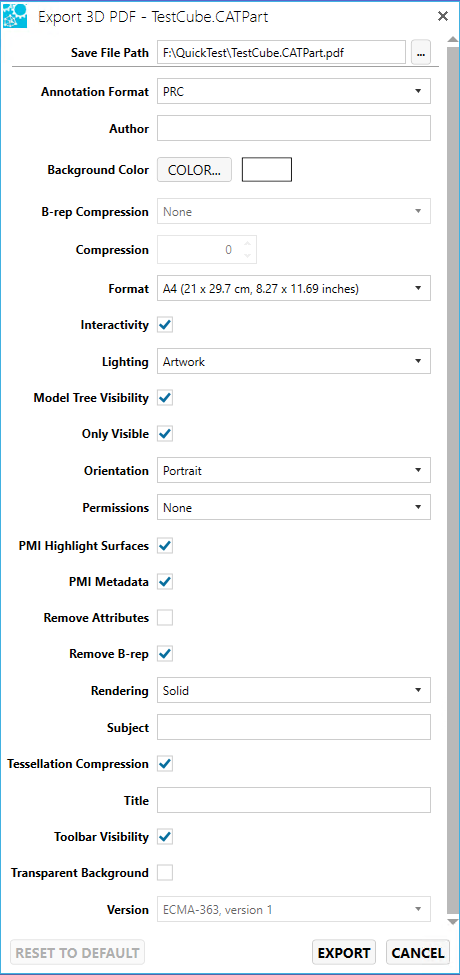Click the CANCEL button

click(418, 952)
